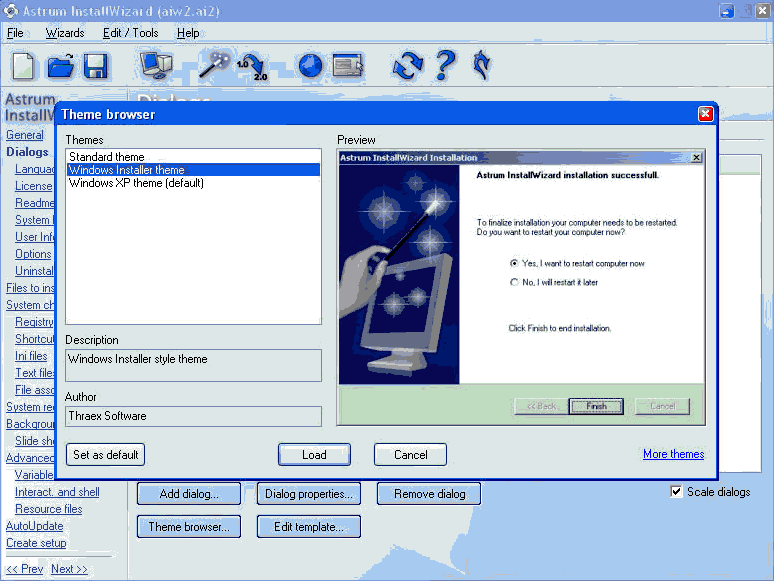Click the wizard artwork in preview
Viewport: 774px width, 581px height.
point(399,274)
